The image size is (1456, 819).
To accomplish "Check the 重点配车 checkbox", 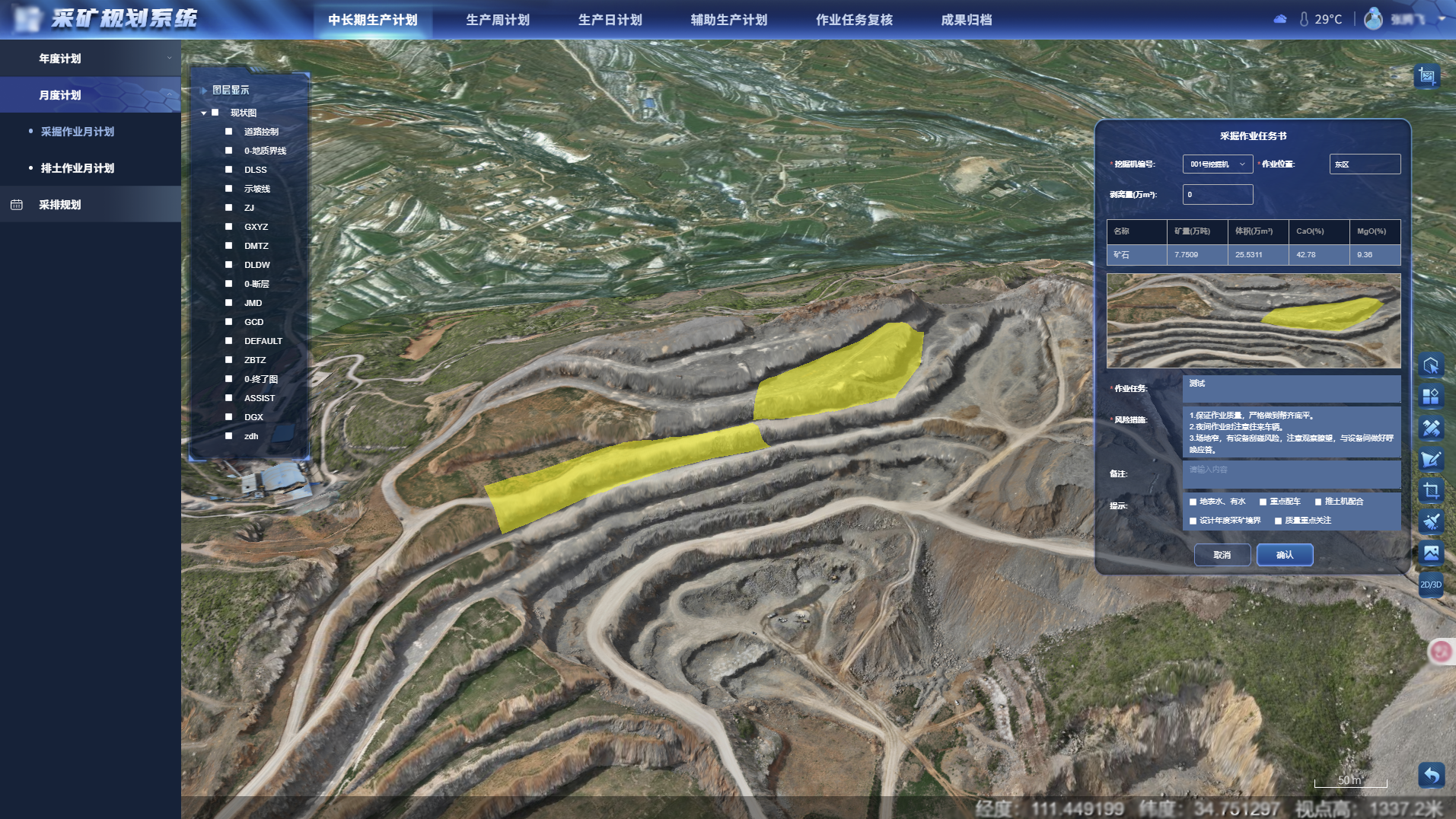I will tap(1263, 502).
